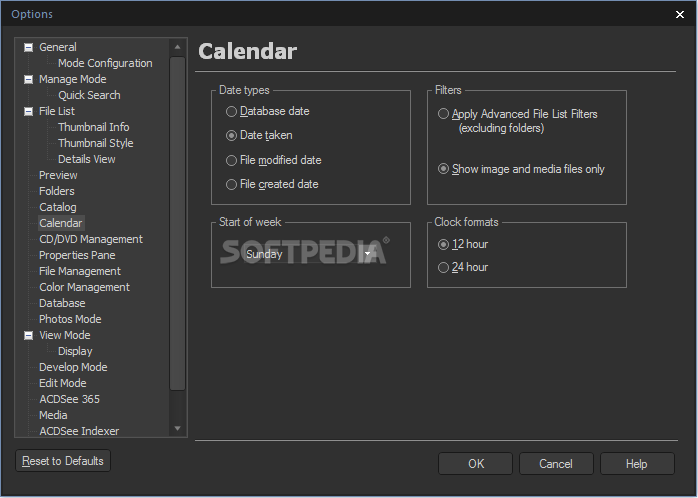Confirm options with the OK button
Screen dimensions: 698x498
[476, 464]
